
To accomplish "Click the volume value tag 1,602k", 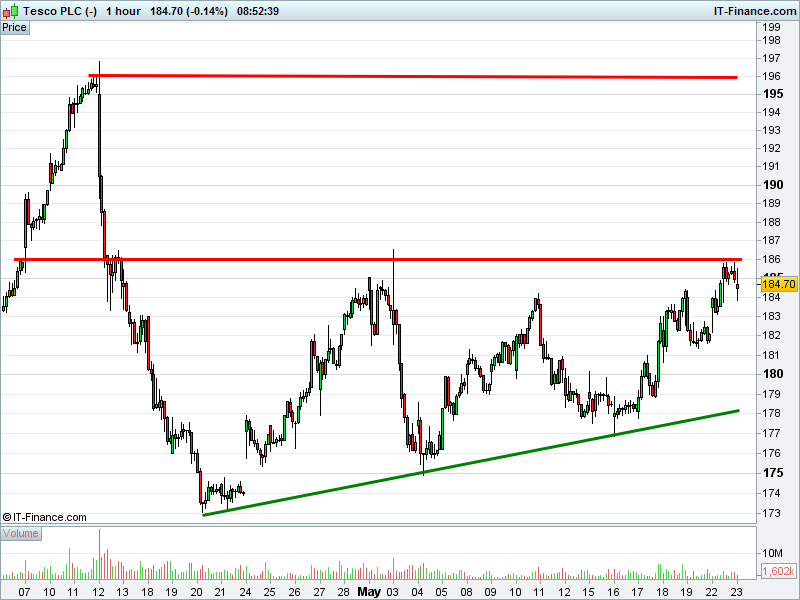I will click(x=779, y=571).
